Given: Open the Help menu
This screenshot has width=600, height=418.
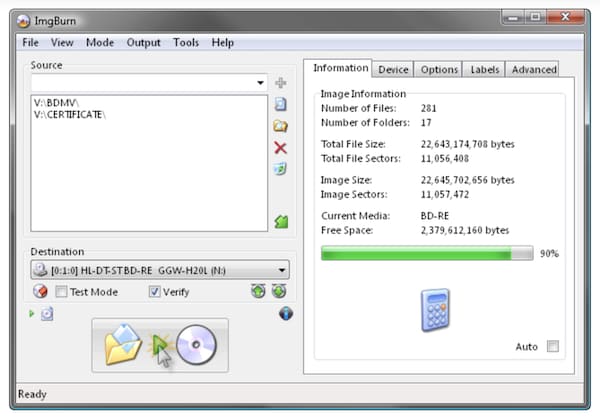Looking at the screenshot, I should tap(222, 42).
